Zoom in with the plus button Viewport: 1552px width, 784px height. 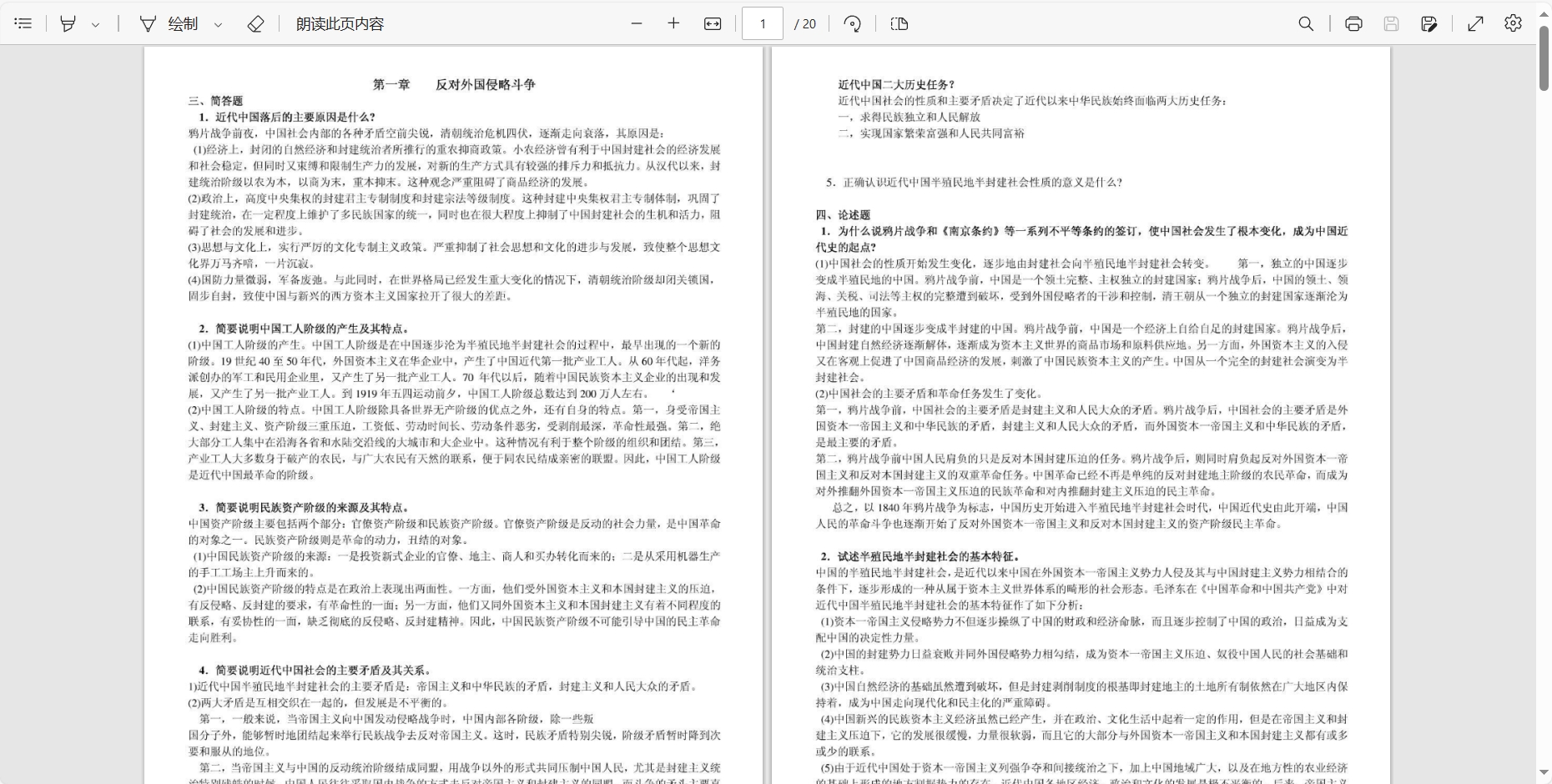point(673,23)
